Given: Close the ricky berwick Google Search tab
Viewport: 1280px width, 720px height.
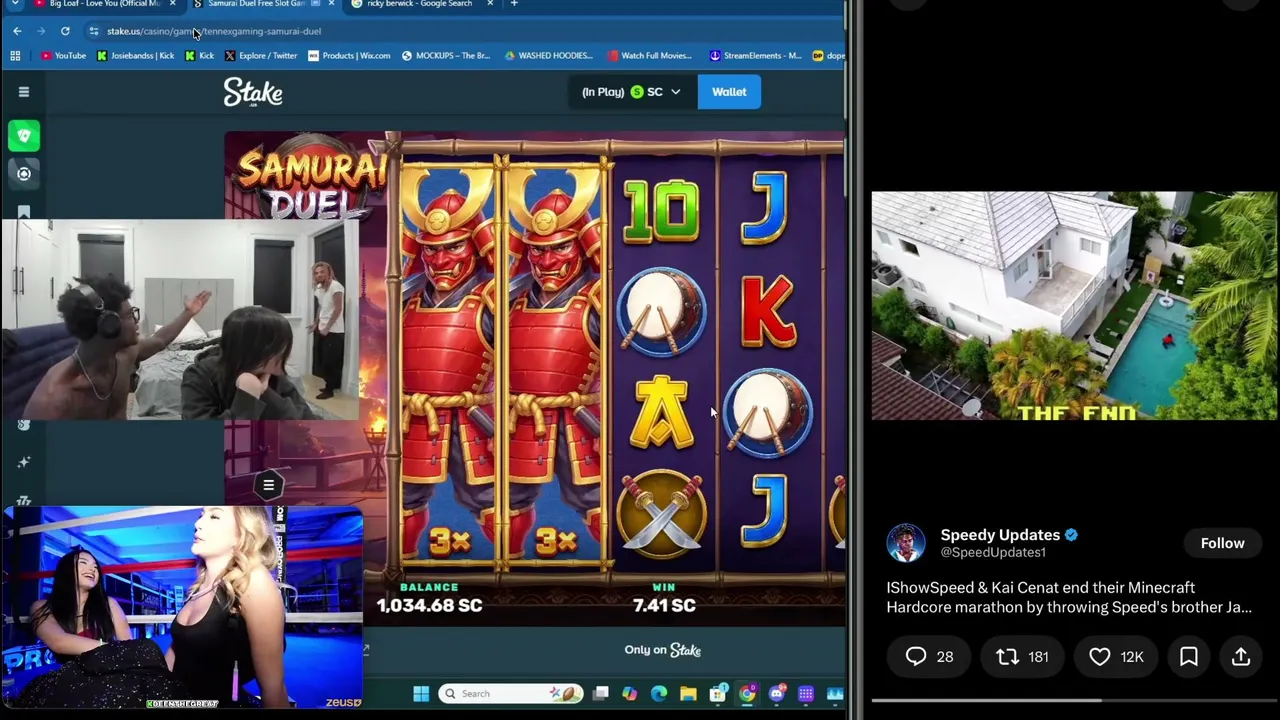Looking at the screenshot, I should [490, 4].
